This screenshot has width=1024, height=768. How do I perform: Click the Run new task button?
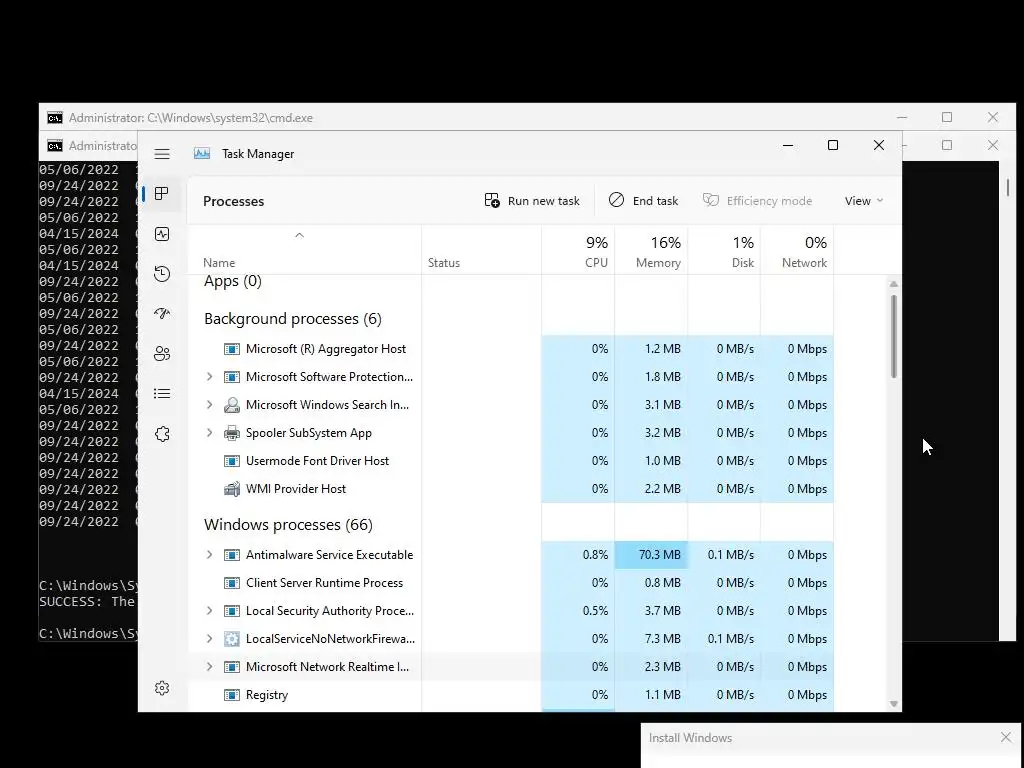point(532,200)
